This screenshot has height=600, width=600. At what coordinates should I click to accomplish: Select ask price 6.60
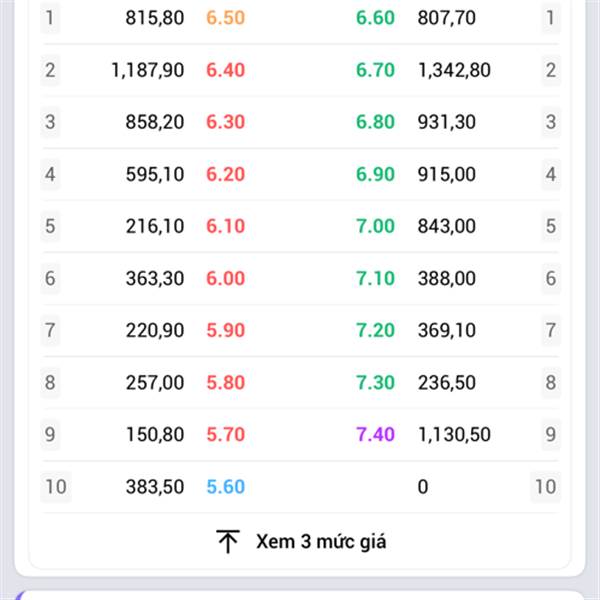[375, 18]
